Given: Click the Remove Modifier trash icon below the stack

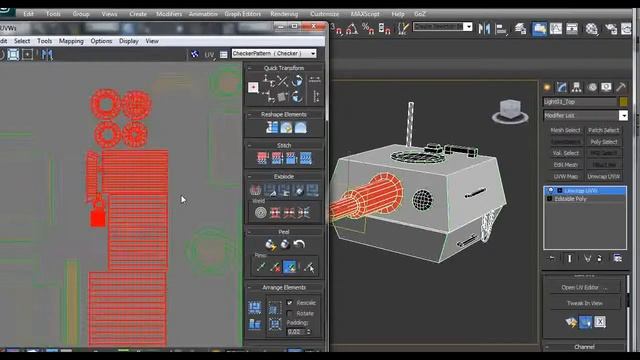Looking at the screenshot, I should pos(599,258).
